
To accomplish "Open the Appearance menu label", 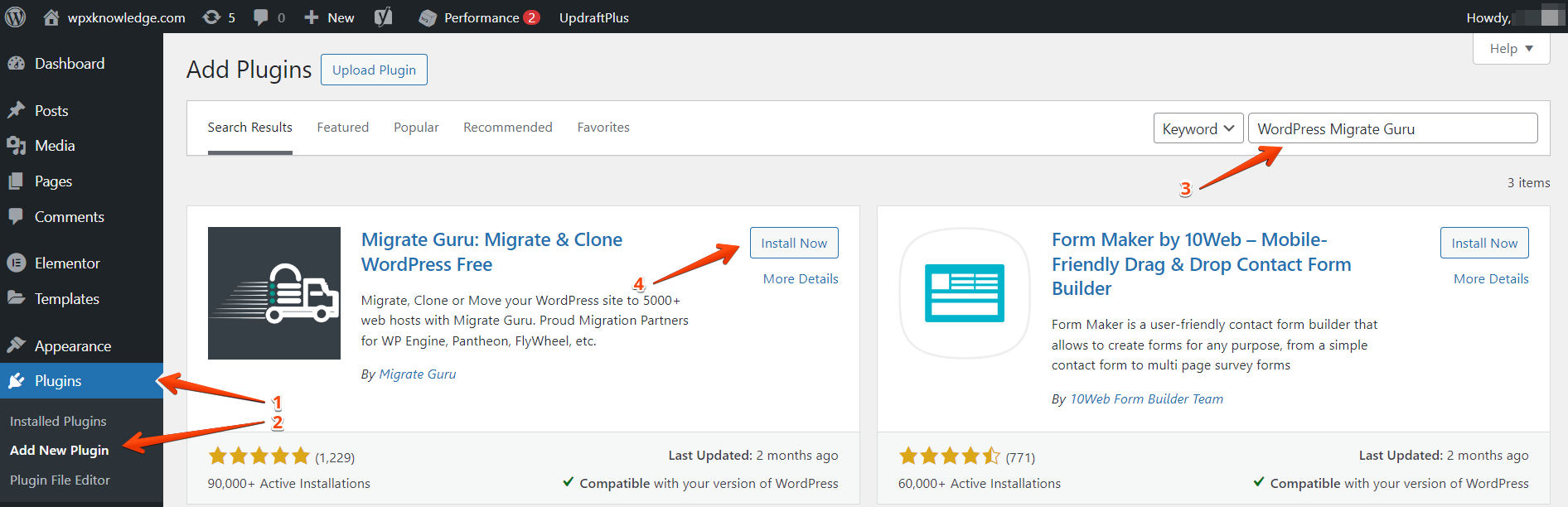I will coord(73,346).
